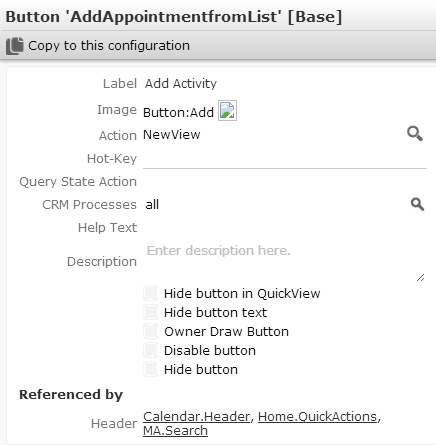Tick the Disable button checkbox
Viewport: 436px width, 445px height.
coord(151,350)
